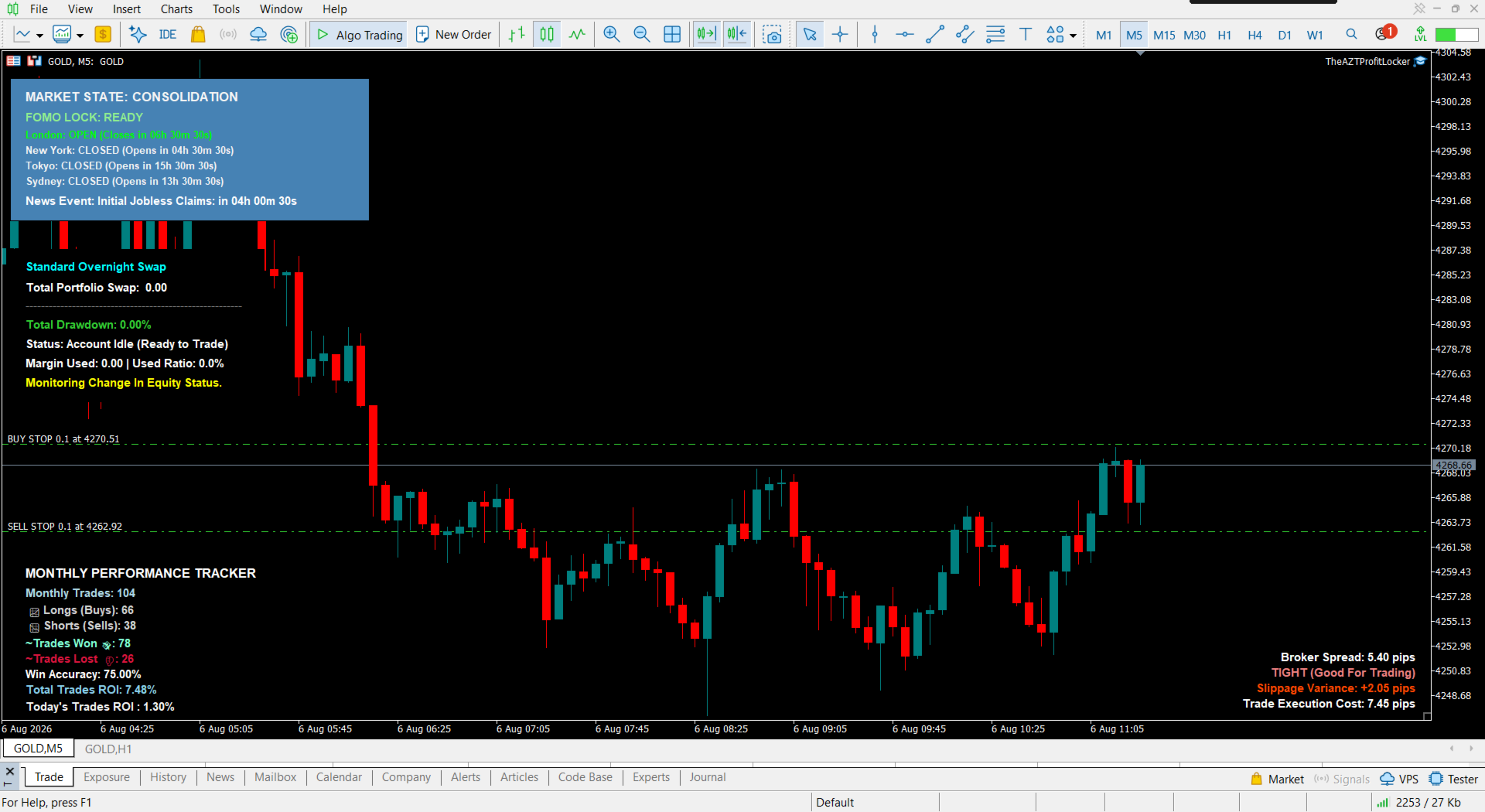This screenshot has width=1485, height=812.
Task: Take a chart screenshot with camera icon
Action: [x=772, y=35]
